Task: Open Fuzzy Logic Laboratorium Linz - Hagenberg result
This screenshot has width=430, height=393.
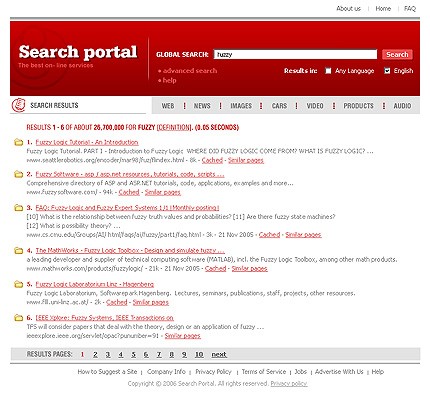Action: (x=95, y=284)
